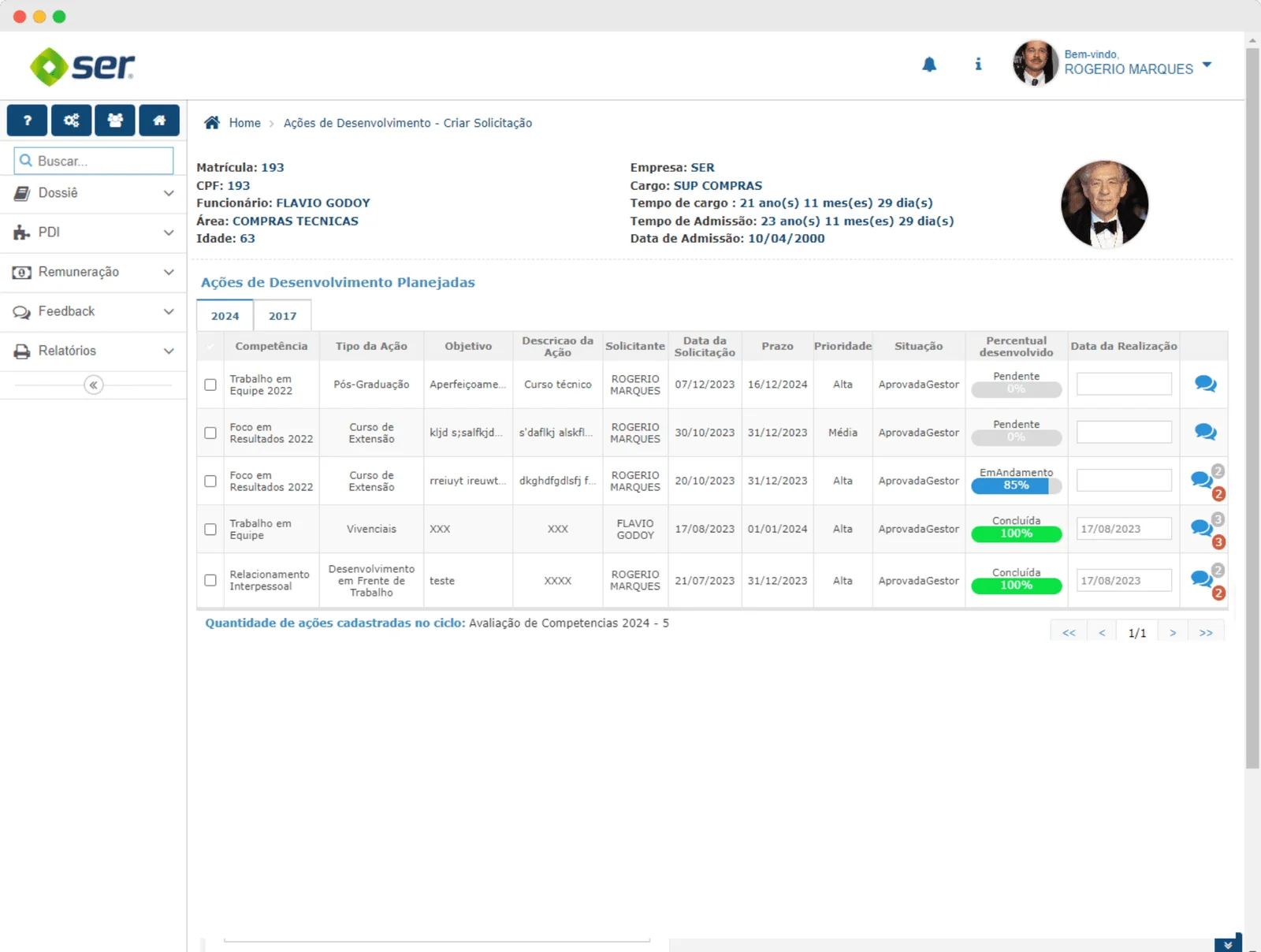Click the help question mark button
Image resolution: width=1261 pixels, height=952 pixels.
pos(28,121)
